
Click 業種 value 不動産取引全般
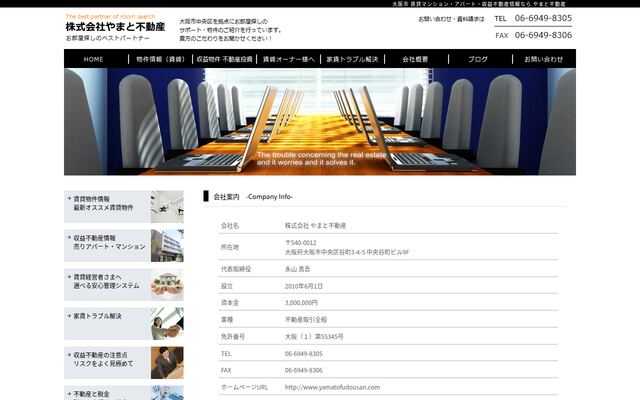tap(306, 320)
